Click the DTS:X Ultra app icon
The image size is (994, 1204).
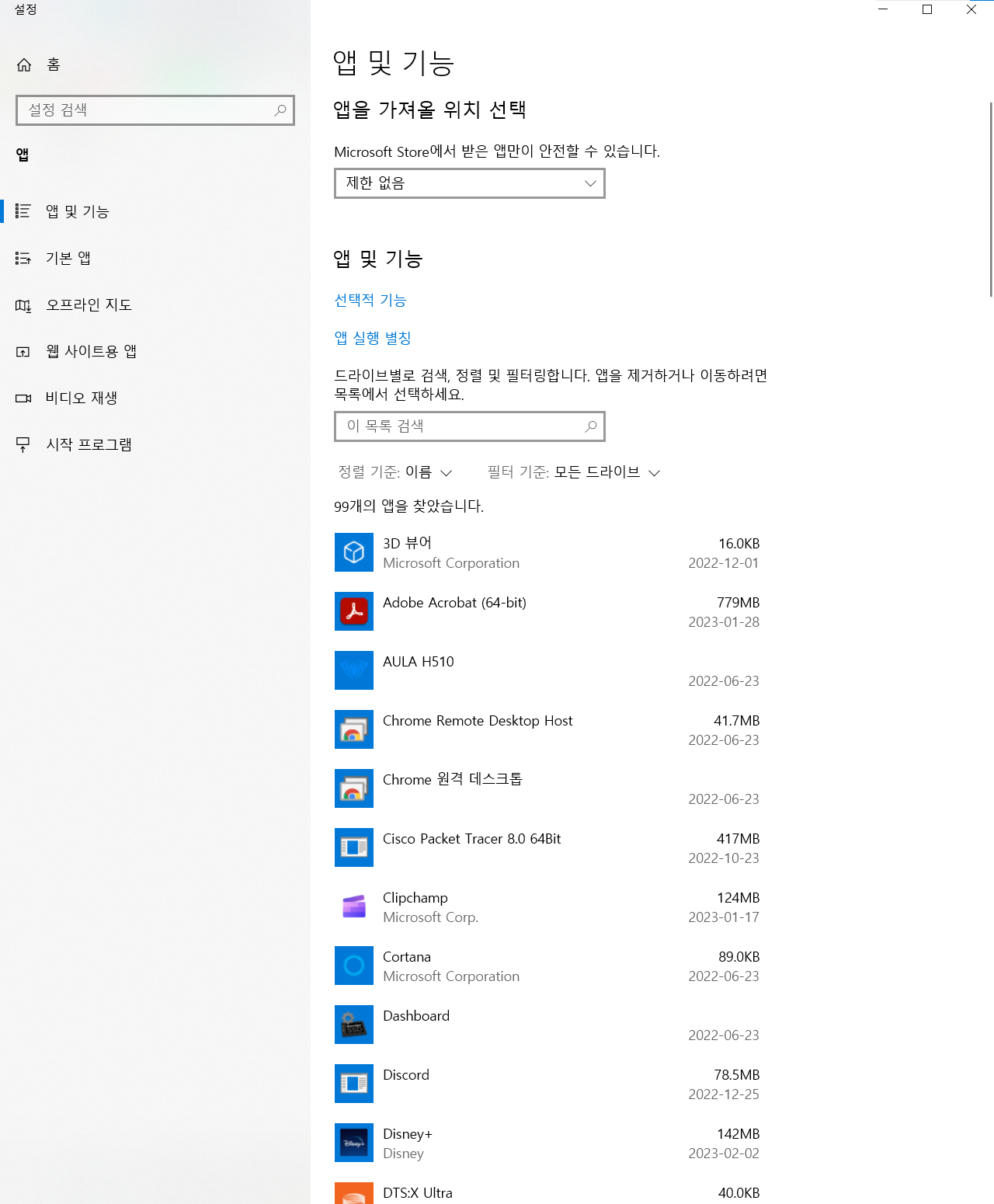[x=354, y=1193]
